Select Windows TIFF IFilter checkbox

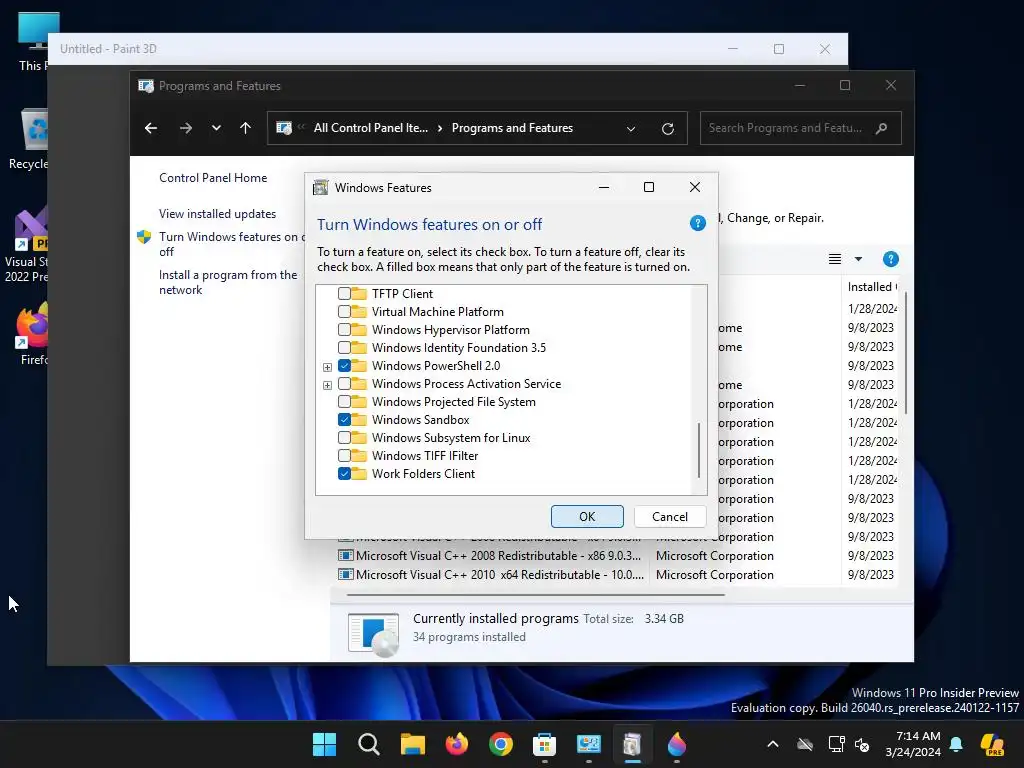pos(344,456)
